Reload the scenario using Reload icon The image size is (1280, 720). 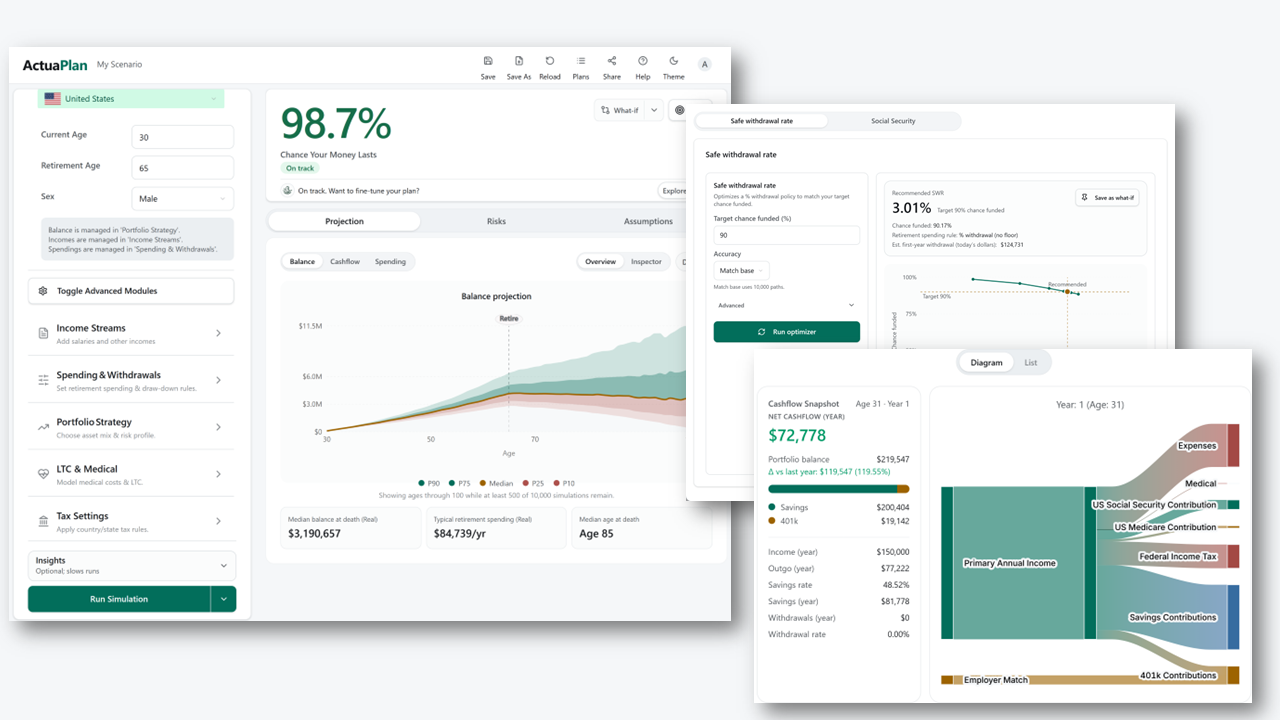point(549,62)
